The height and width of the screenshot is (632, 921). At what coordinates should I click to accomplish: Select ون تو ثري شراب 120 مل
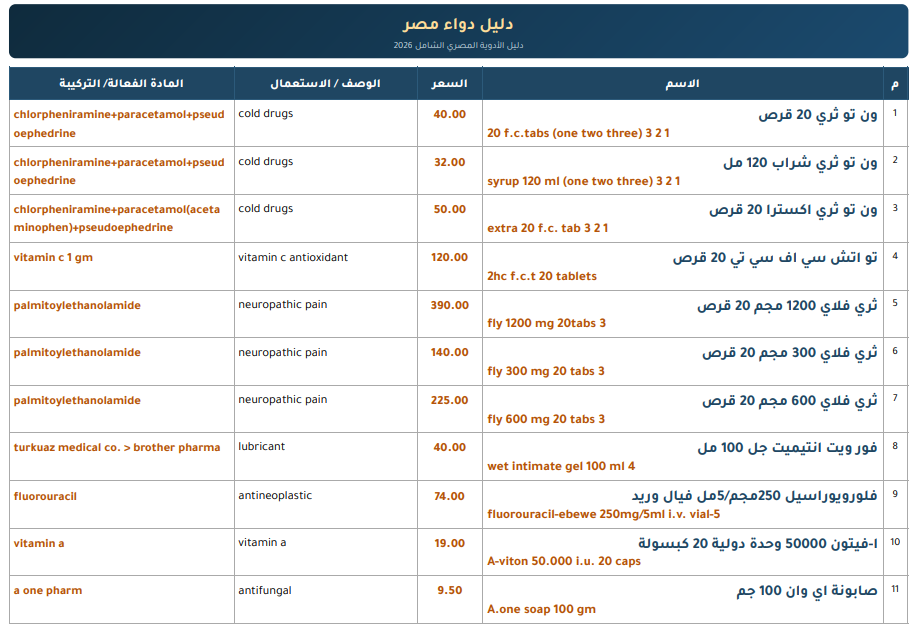click(x=800, y=163)
